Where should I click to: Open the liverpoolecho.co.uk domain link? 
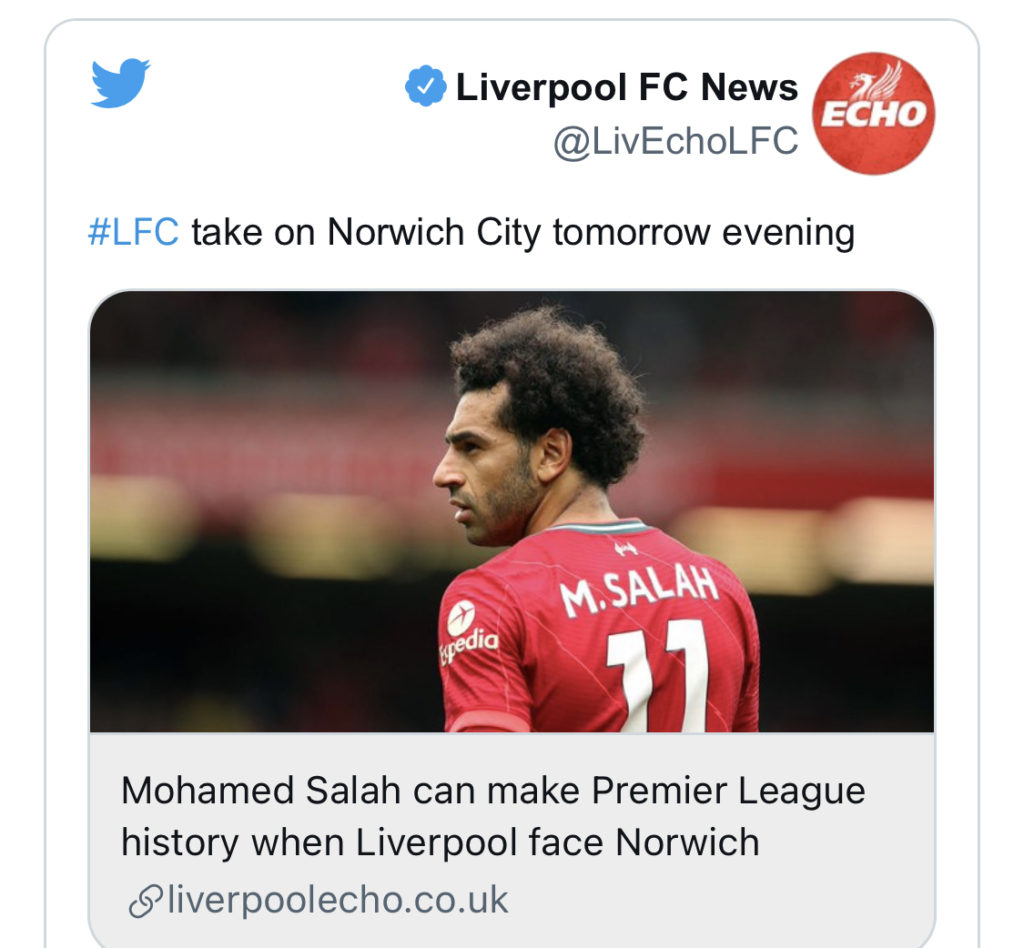coord(338,900)
